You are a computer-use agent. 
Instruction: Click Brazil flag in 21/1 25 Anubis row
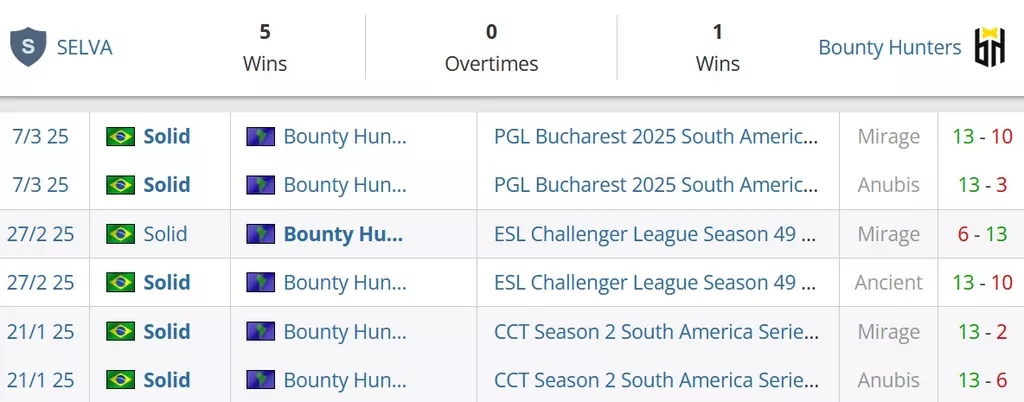[x=120, y=380]
